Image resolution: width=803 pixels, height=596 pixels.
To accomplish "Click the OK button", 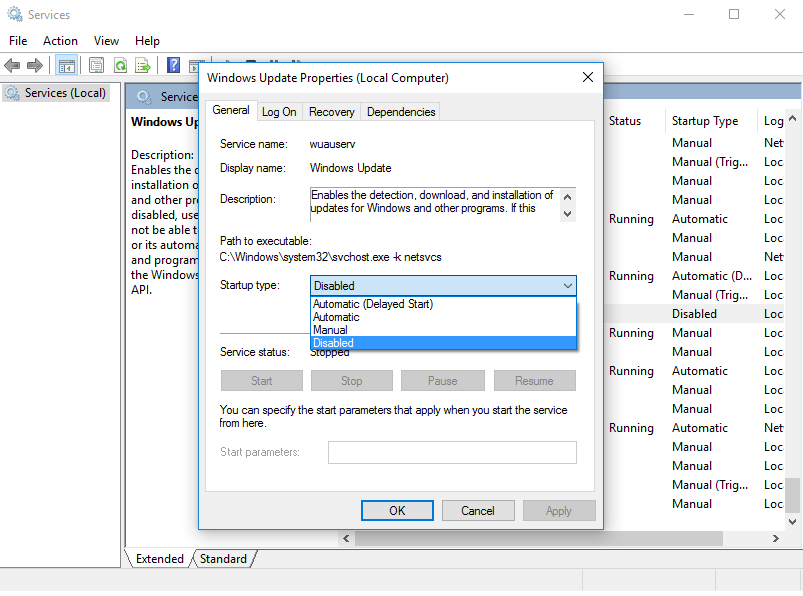I will 397,510.
